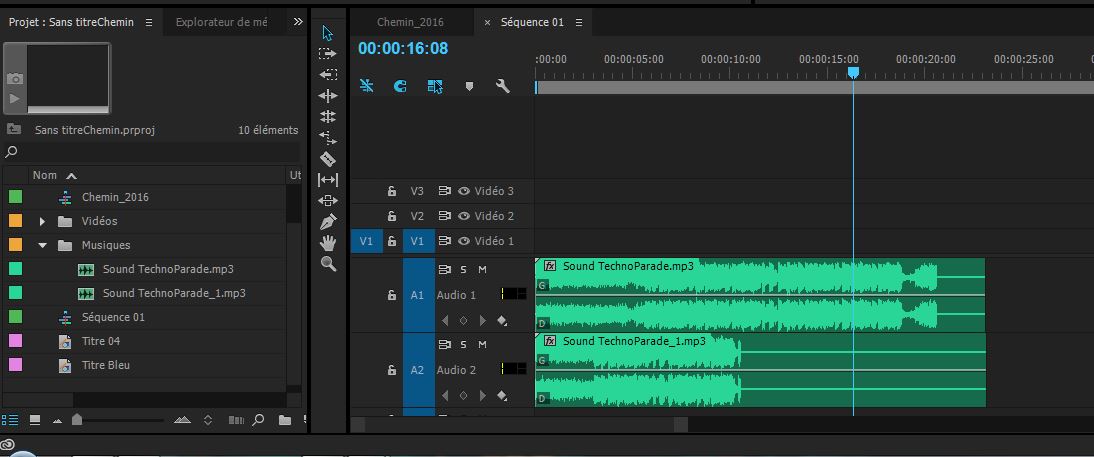Toggle V3 track targeting
1094x457 pixels.
pyautogui.click(x=417, y=190)
